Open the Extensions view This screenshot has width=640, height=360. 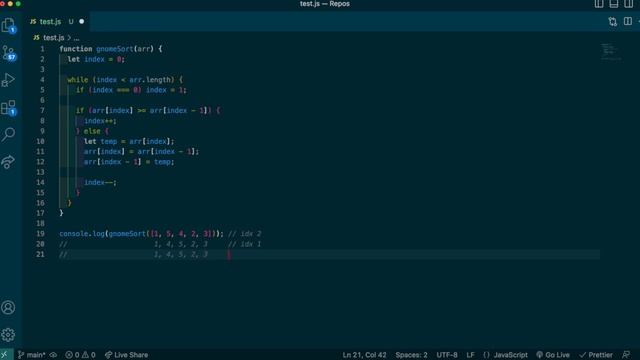9,108
